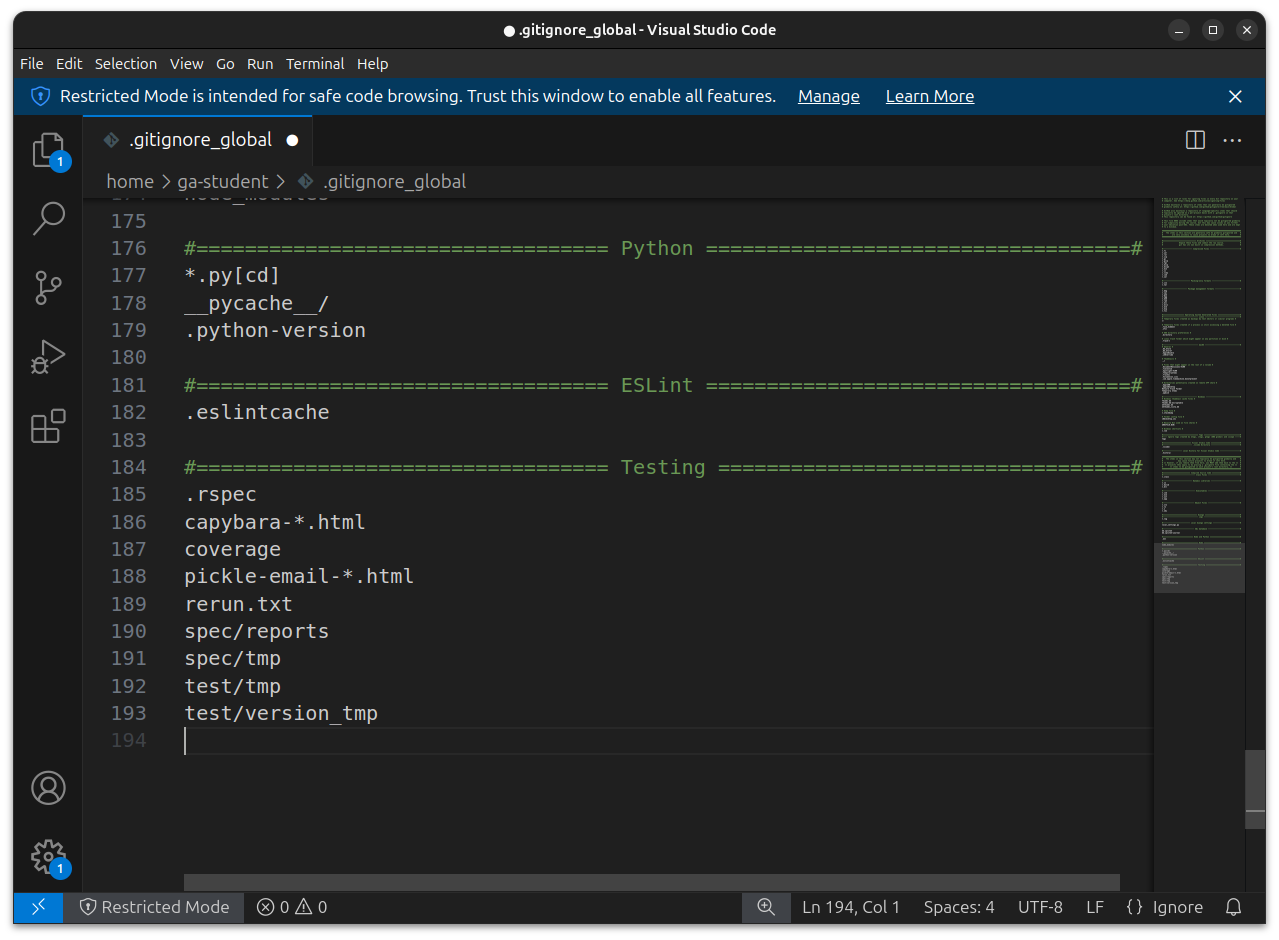1279x940 pixels.
Task: Open the Explorer sidebar
Action: (x=48, y=147)
